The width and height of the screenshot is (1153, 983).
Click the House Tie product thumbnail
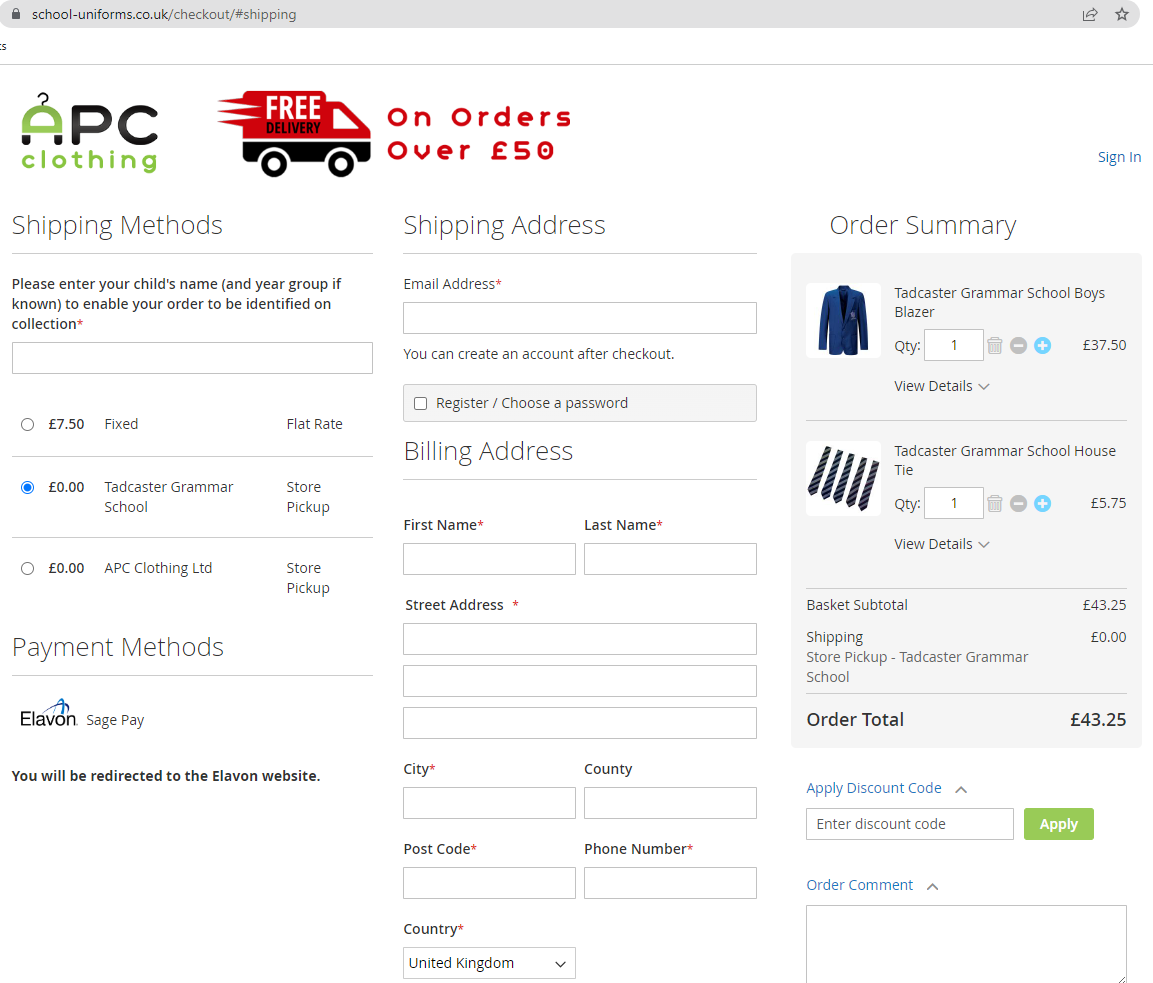843,479
